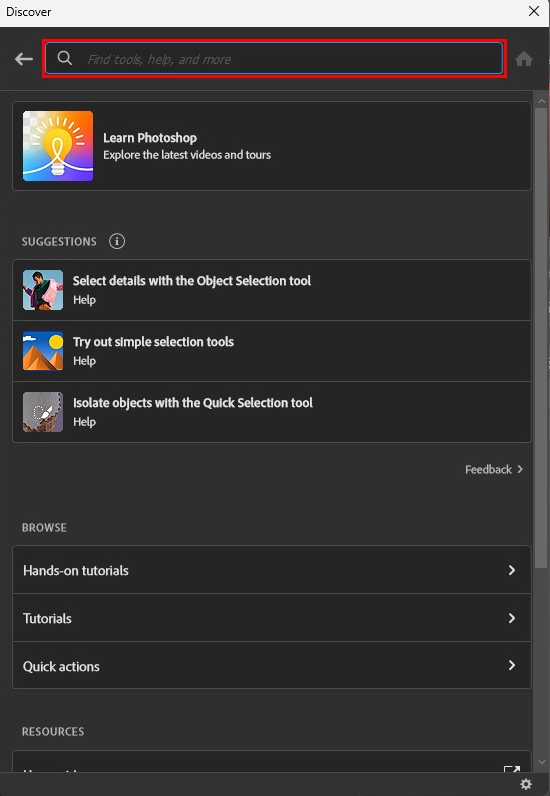Open external link icon under Resources
Viewport: 550px width, 796px height.
tap(511, 770)
